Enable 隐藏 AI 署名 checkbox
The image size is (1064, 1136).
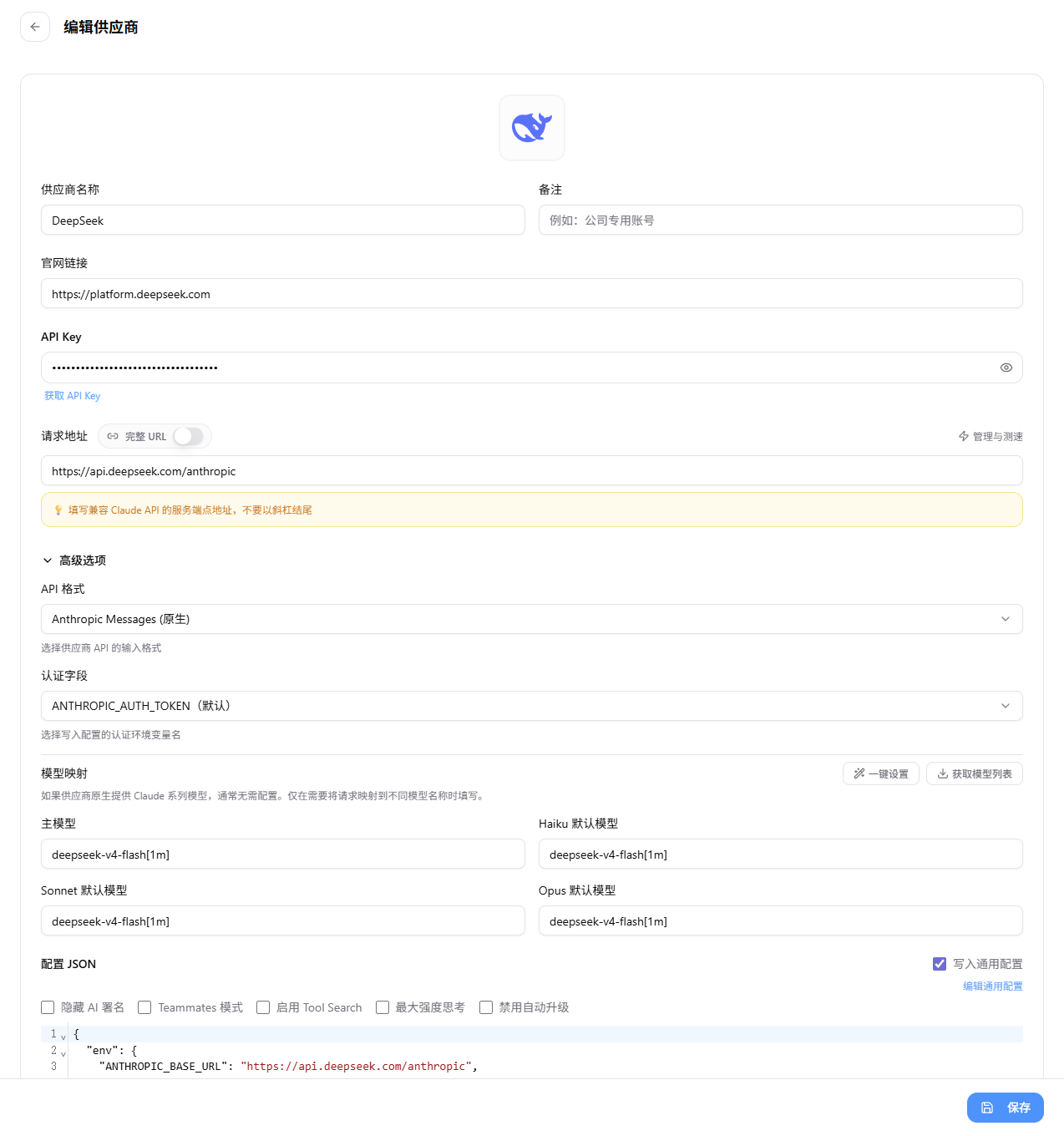click(x=48, y=1007)
